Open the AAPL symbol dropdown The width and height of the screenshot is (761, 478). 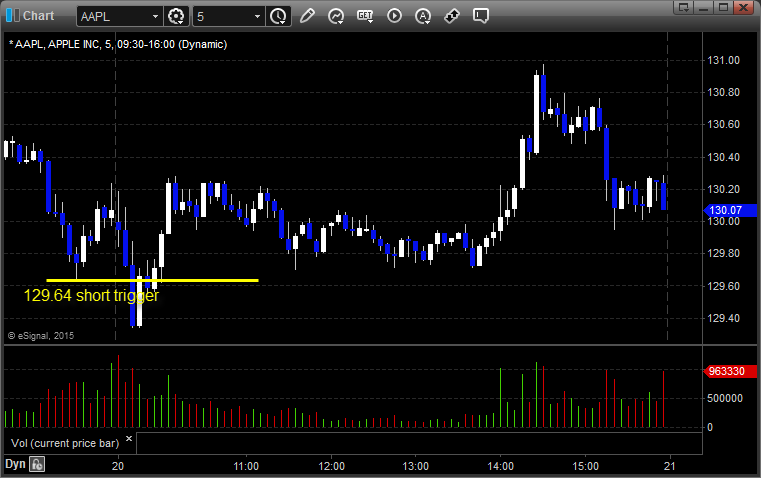(155, 16)
